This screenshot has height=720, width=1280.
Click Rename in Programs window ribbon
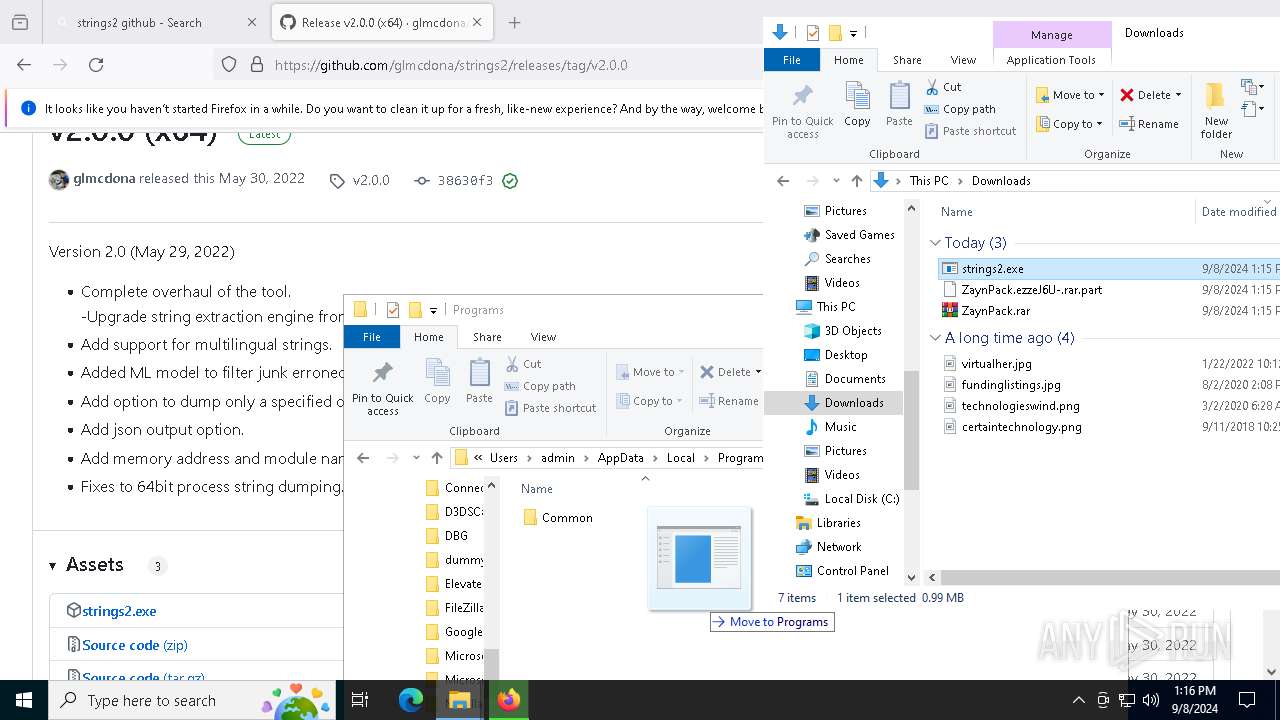point(729,401)
